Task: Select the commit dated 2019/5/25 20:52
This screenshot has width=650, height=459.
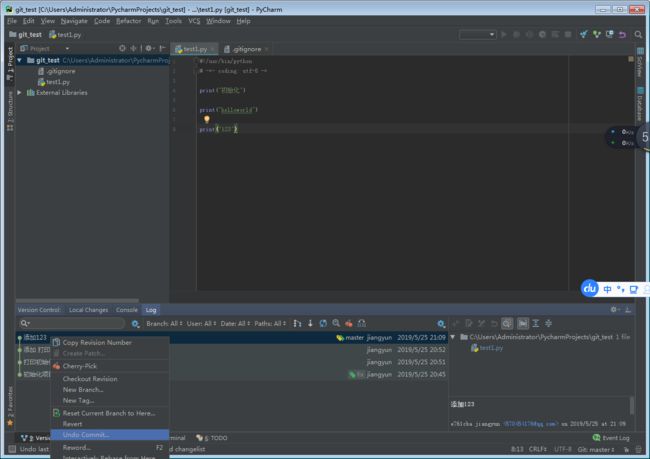Action: (232, 350)
